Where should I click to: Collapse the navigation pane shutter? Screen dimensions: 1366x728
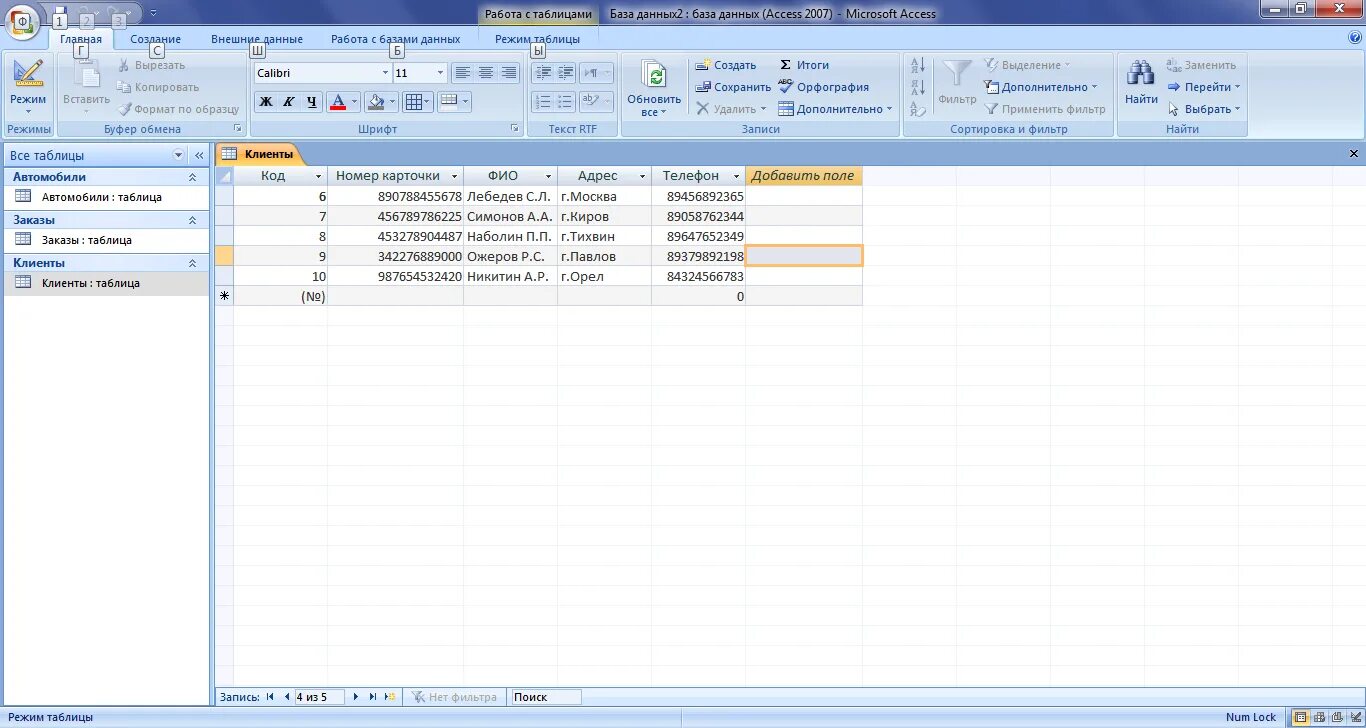(x=199, y=155)
